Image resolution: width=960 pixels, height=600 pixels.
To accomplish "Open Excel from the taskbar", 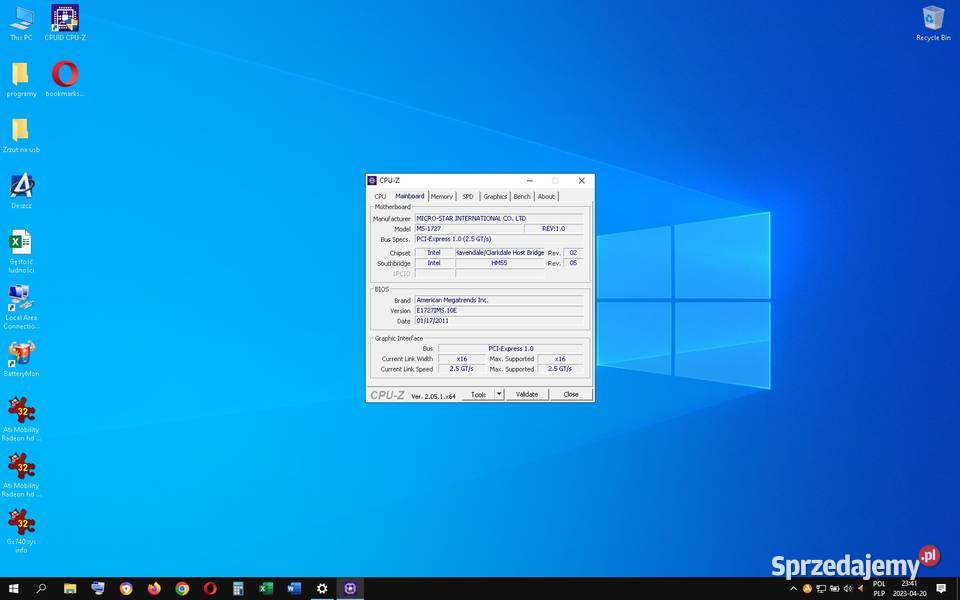I will (266, 588).
